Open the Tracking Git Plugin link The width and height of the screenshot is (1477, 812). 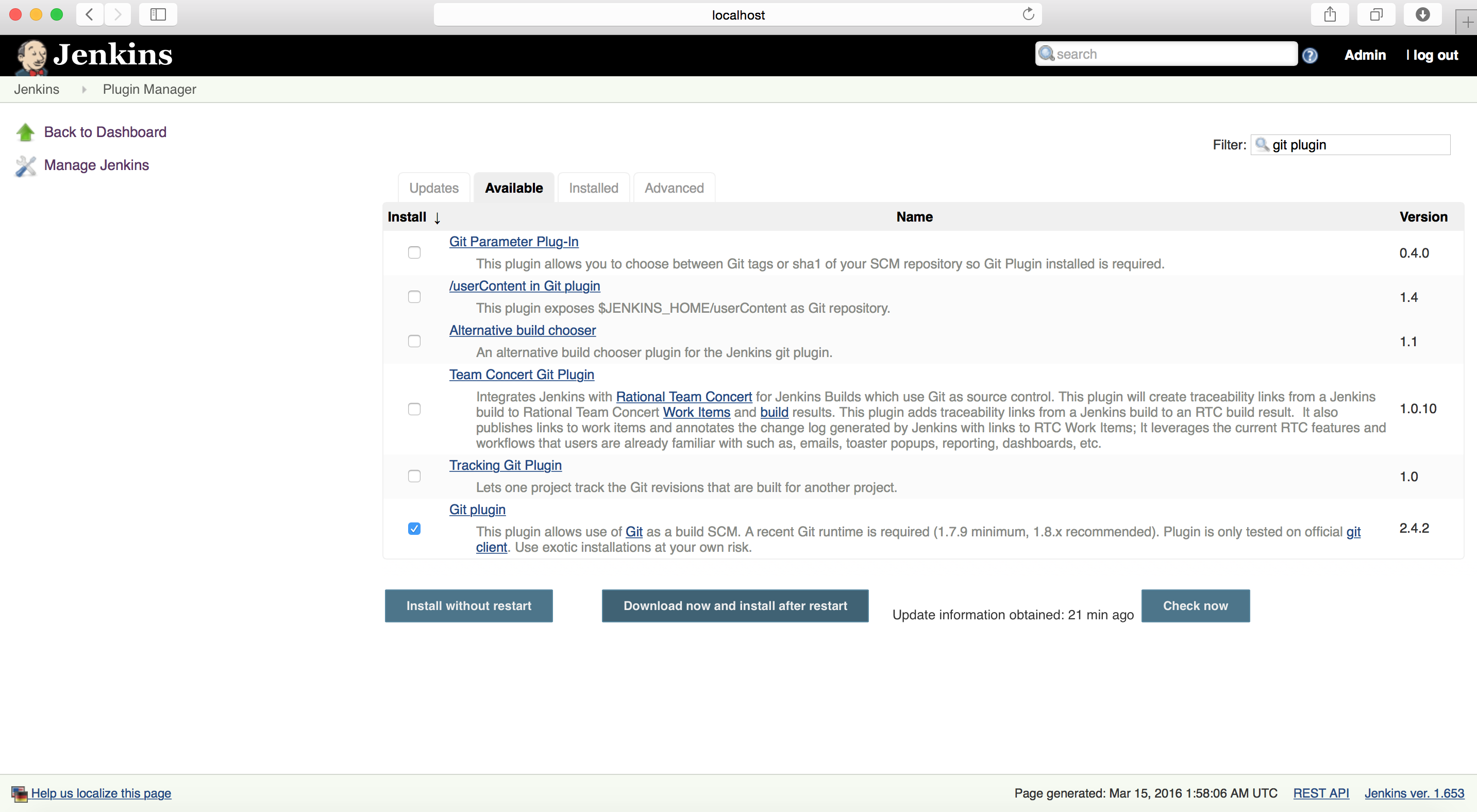tap(505, 465)
